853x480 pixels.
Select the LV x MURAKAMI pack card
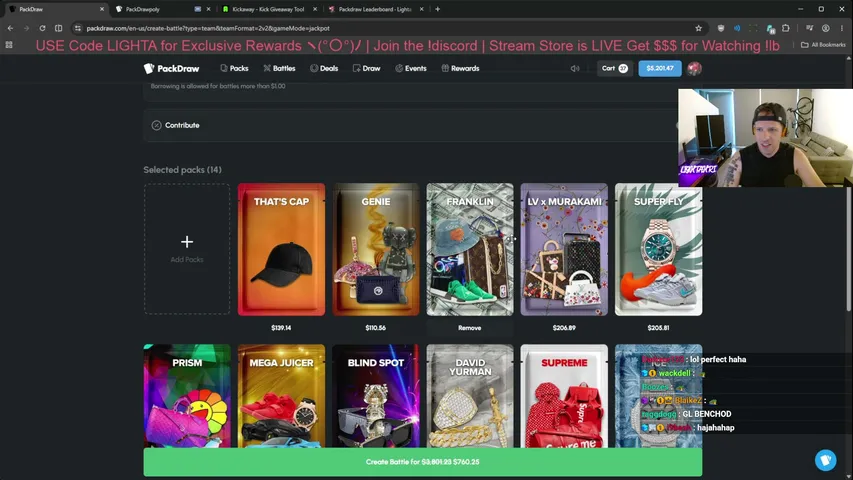564,249
